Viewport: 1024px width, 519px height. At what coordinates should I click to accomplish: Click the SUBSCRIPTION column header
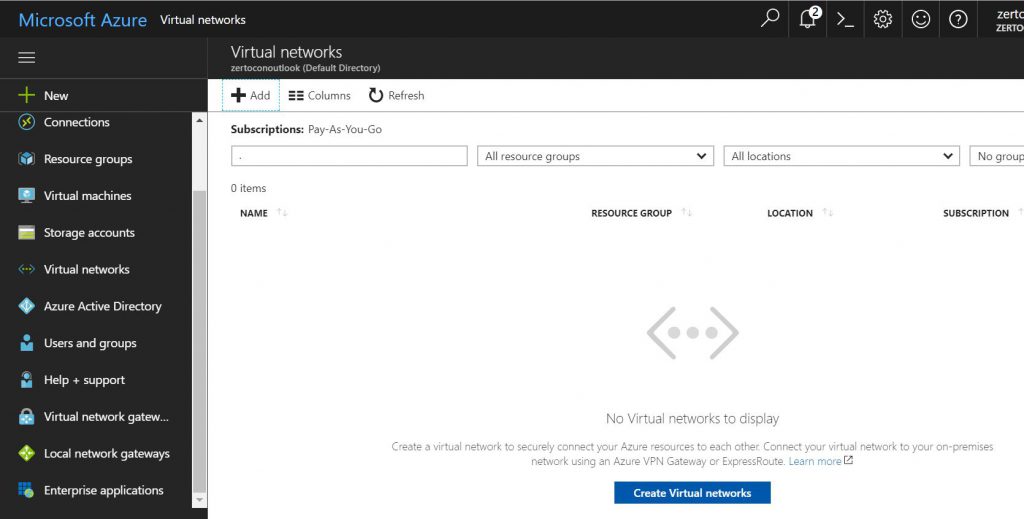click(x=976, y=213)
